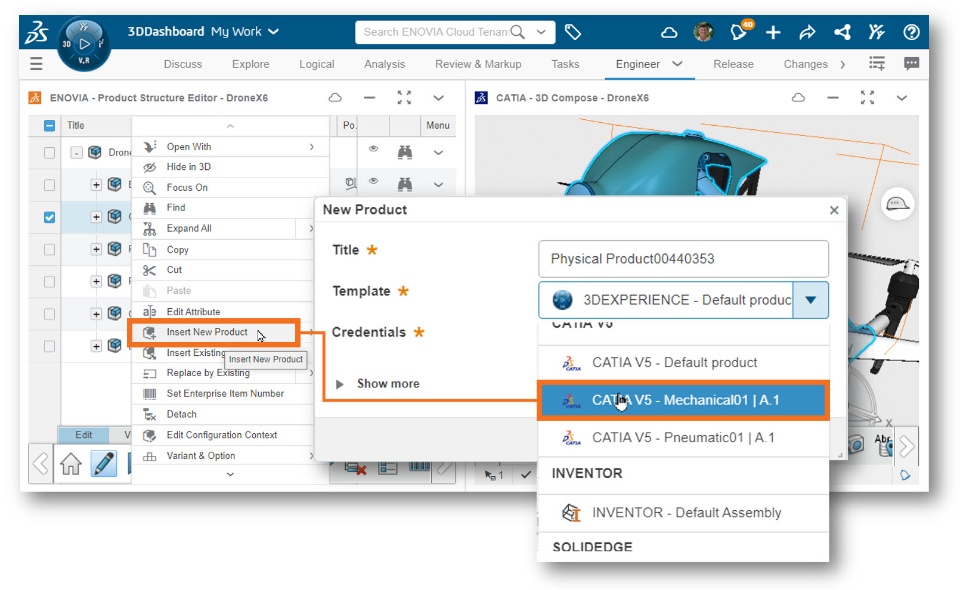Viewport: 960px width, 590px height.
Task: Open the Engineer tab dropdown chevron
Action: pyautogui.click(x=677, y=64)
